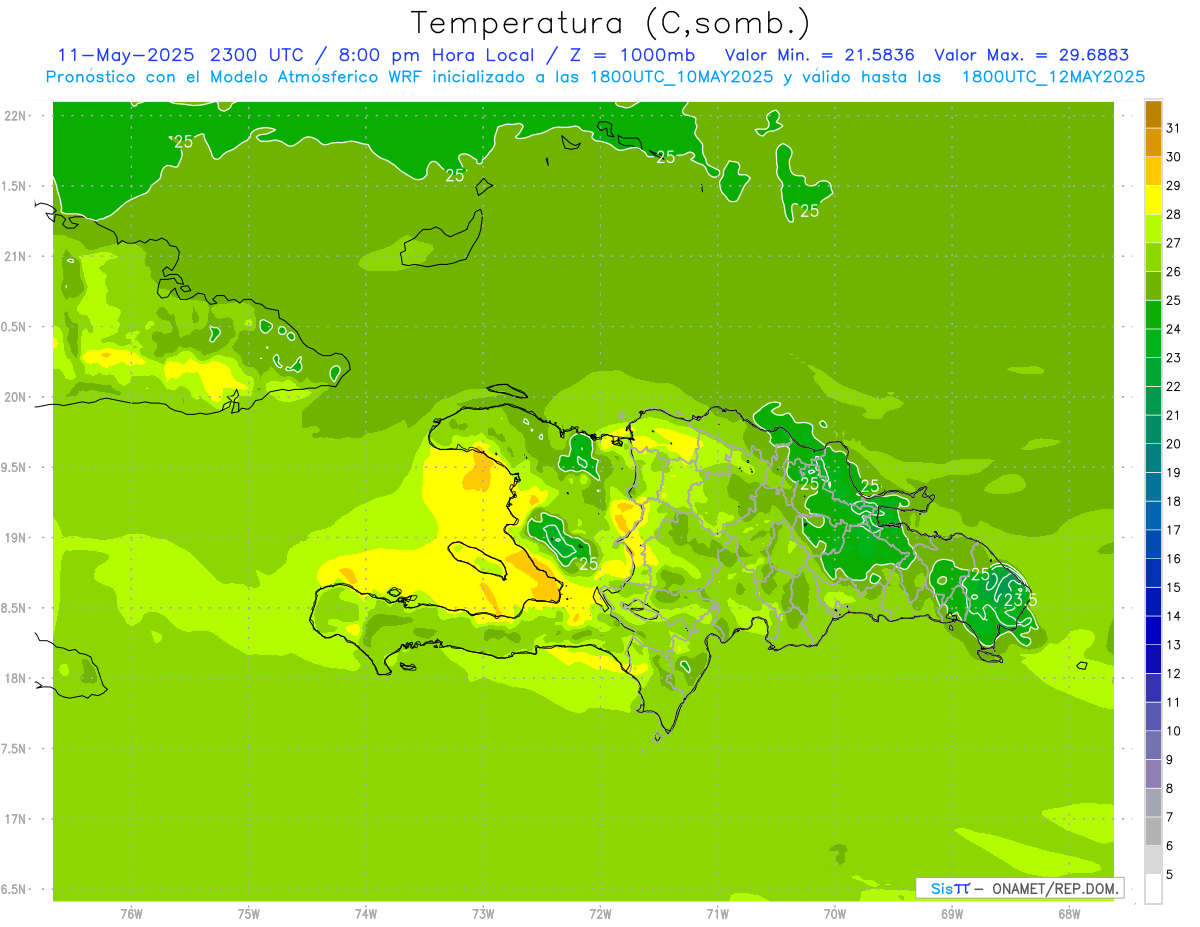The height and width of the screenshot is (927, 1200).
Task: Pick the white swatch at the legend bottom
Action: tap(1153, 889)
